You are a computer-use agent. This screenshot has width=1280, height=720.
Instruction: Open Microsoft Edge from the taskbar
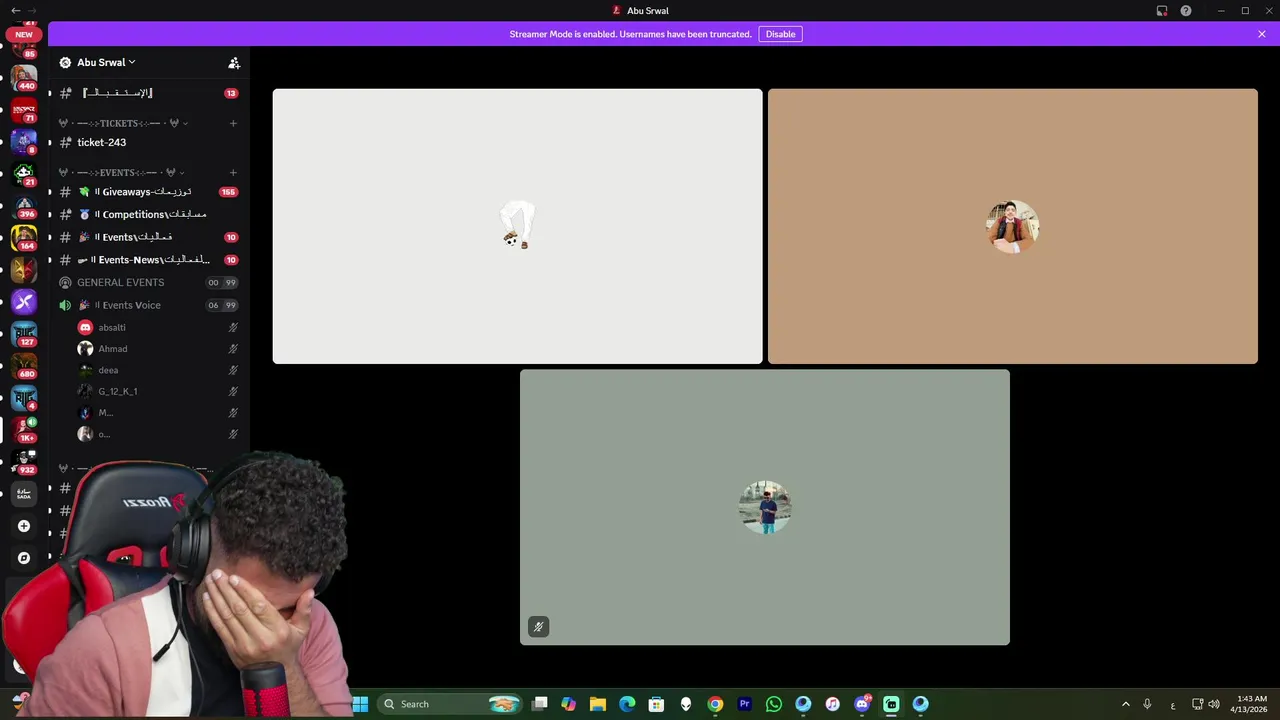(627, 704)
